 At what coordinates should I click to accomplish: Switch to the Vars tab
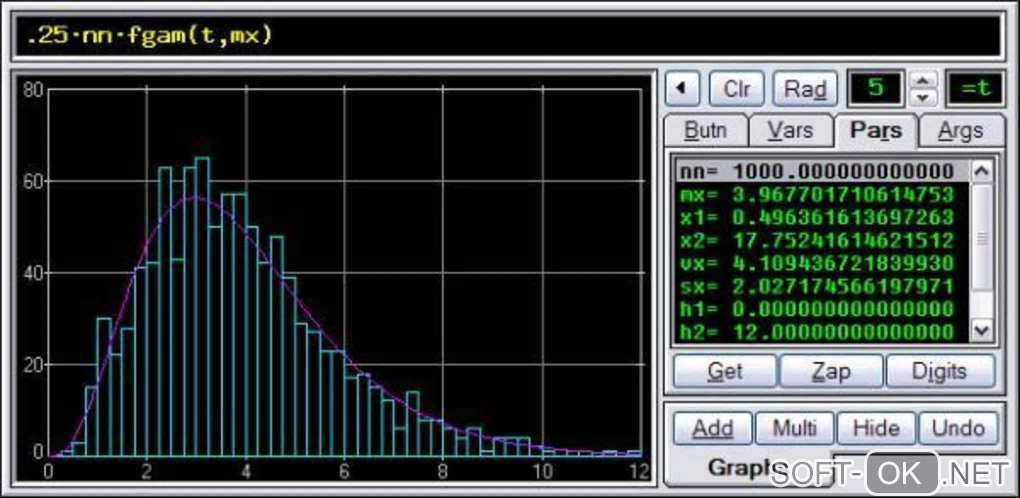790,131
